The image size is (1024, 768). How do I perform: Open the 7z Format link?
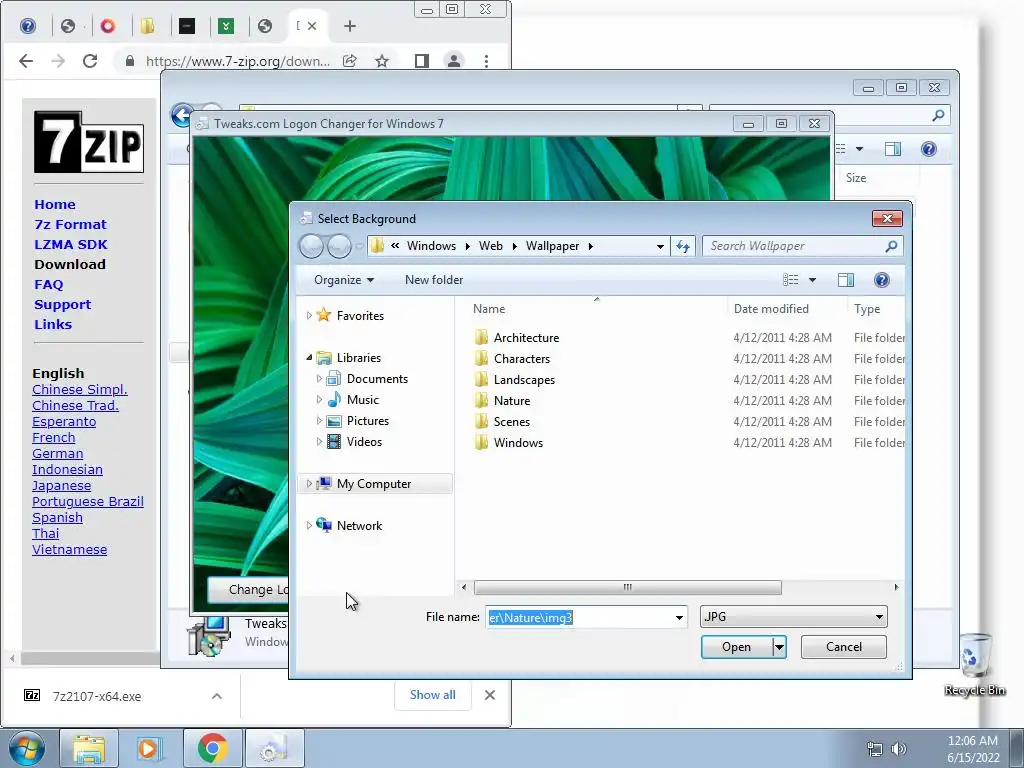click(x=71, y=225)
